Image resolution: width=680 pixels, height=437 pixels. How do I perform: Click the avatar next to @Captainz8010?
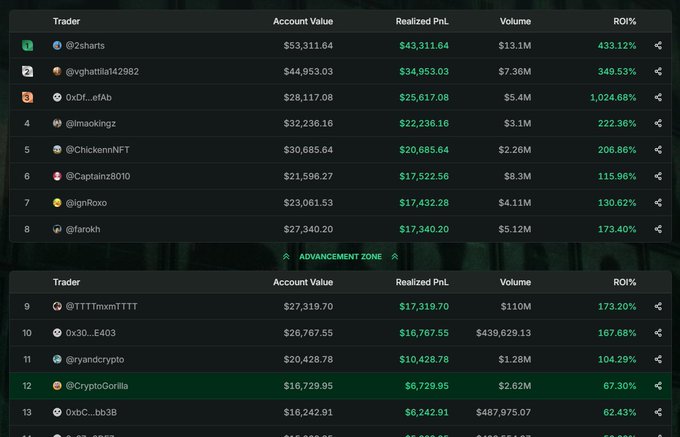58,176
